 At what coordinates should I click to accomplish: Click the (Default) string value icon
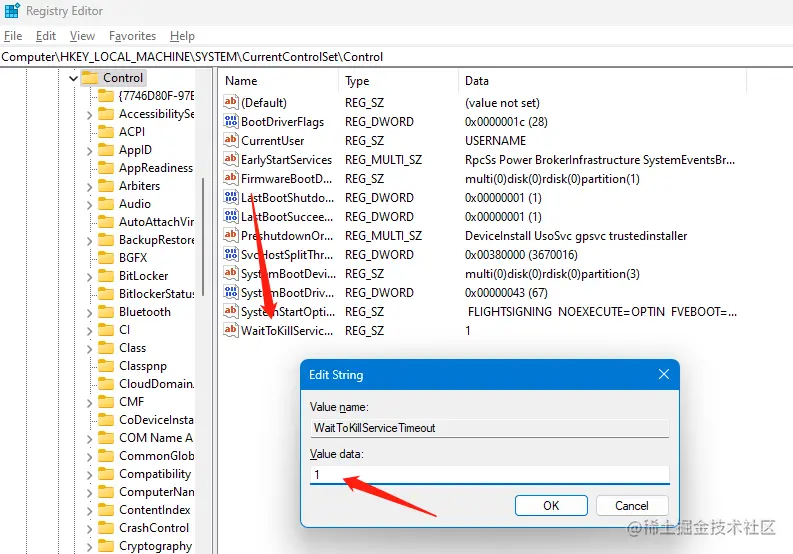231,102
